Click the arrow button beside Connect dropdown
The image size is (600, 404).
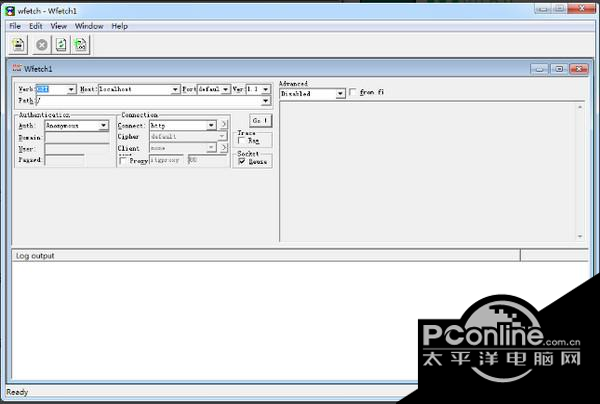(224, 125)
